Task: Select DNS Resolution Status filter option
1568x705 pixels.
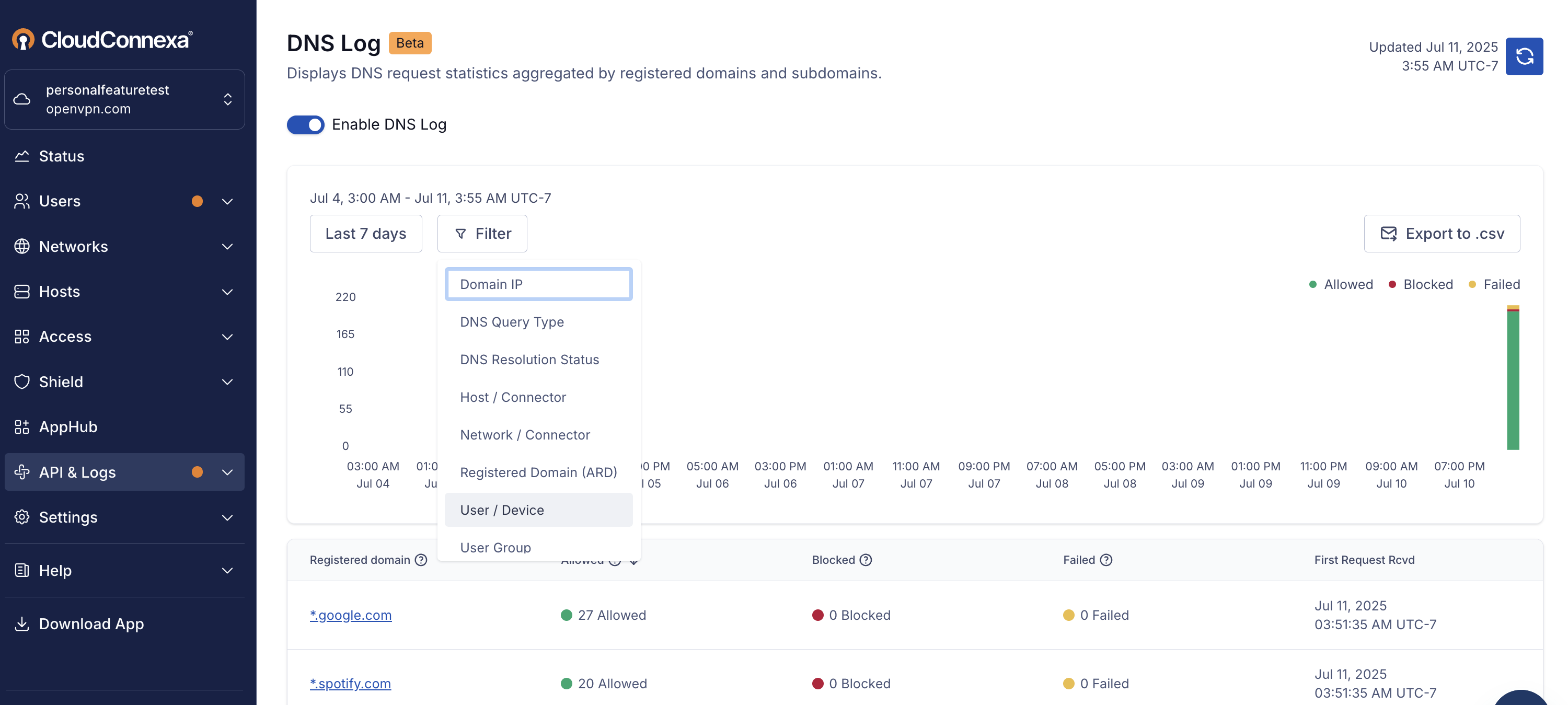Action: [x=539, y=359]
